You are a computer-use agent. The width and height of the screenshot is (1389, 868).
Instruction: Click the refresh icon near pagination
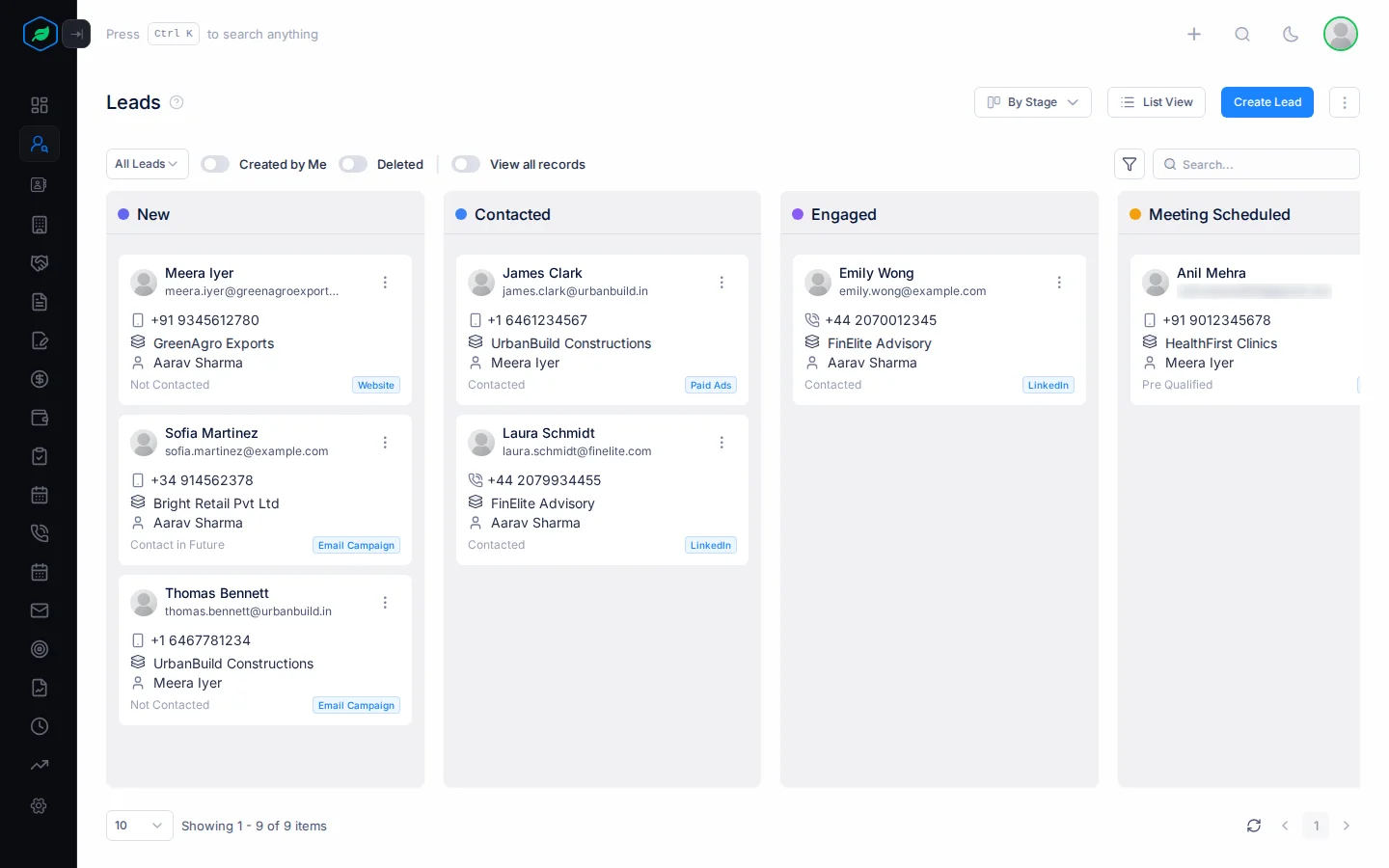[1254, 826]
